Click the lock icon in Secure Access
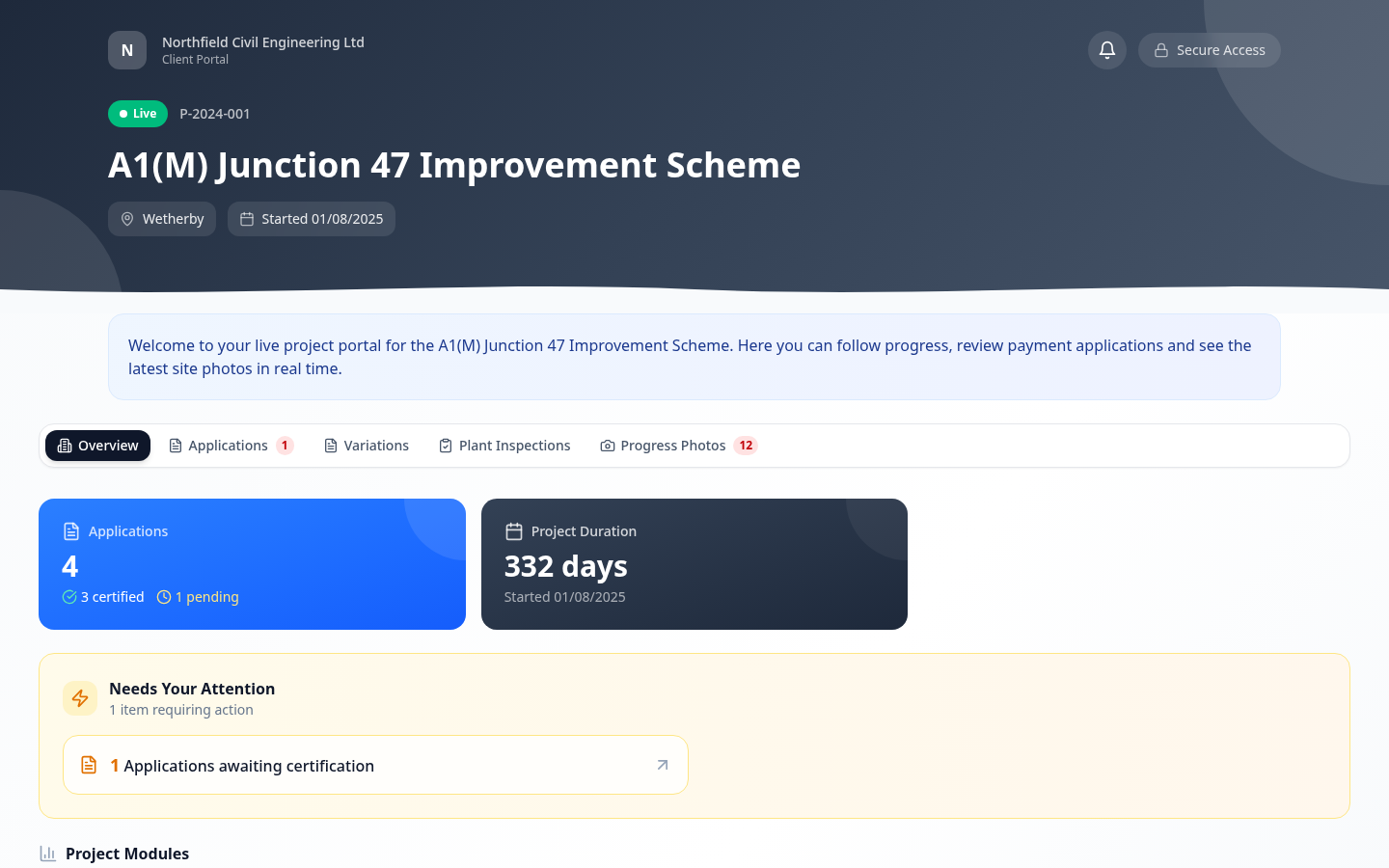This screenshot has height=868, width=1389. [x=1161, y=50]
